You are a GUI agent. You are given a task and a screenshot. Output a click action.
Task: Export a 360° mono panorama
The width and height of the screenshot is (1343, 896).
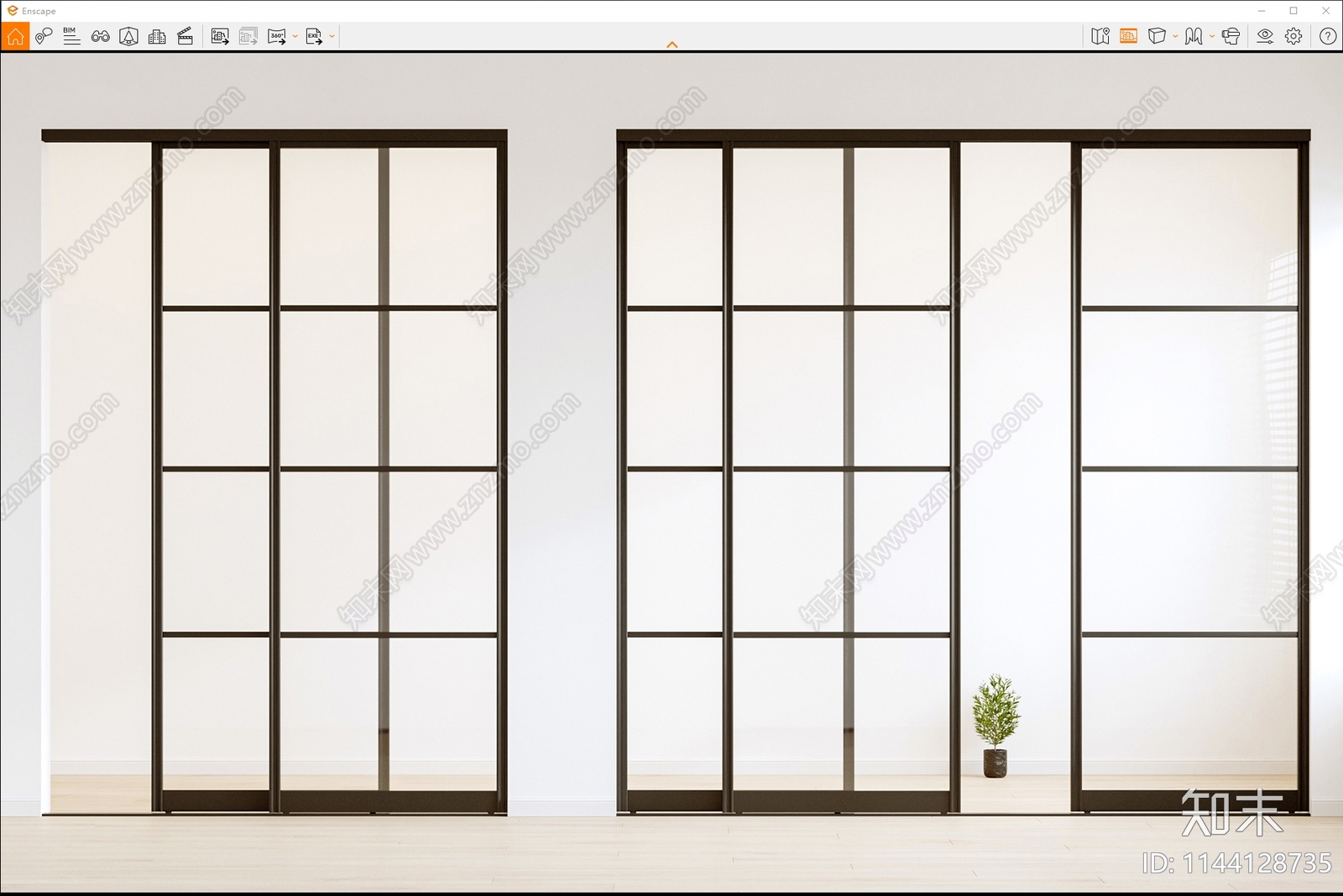277,36
